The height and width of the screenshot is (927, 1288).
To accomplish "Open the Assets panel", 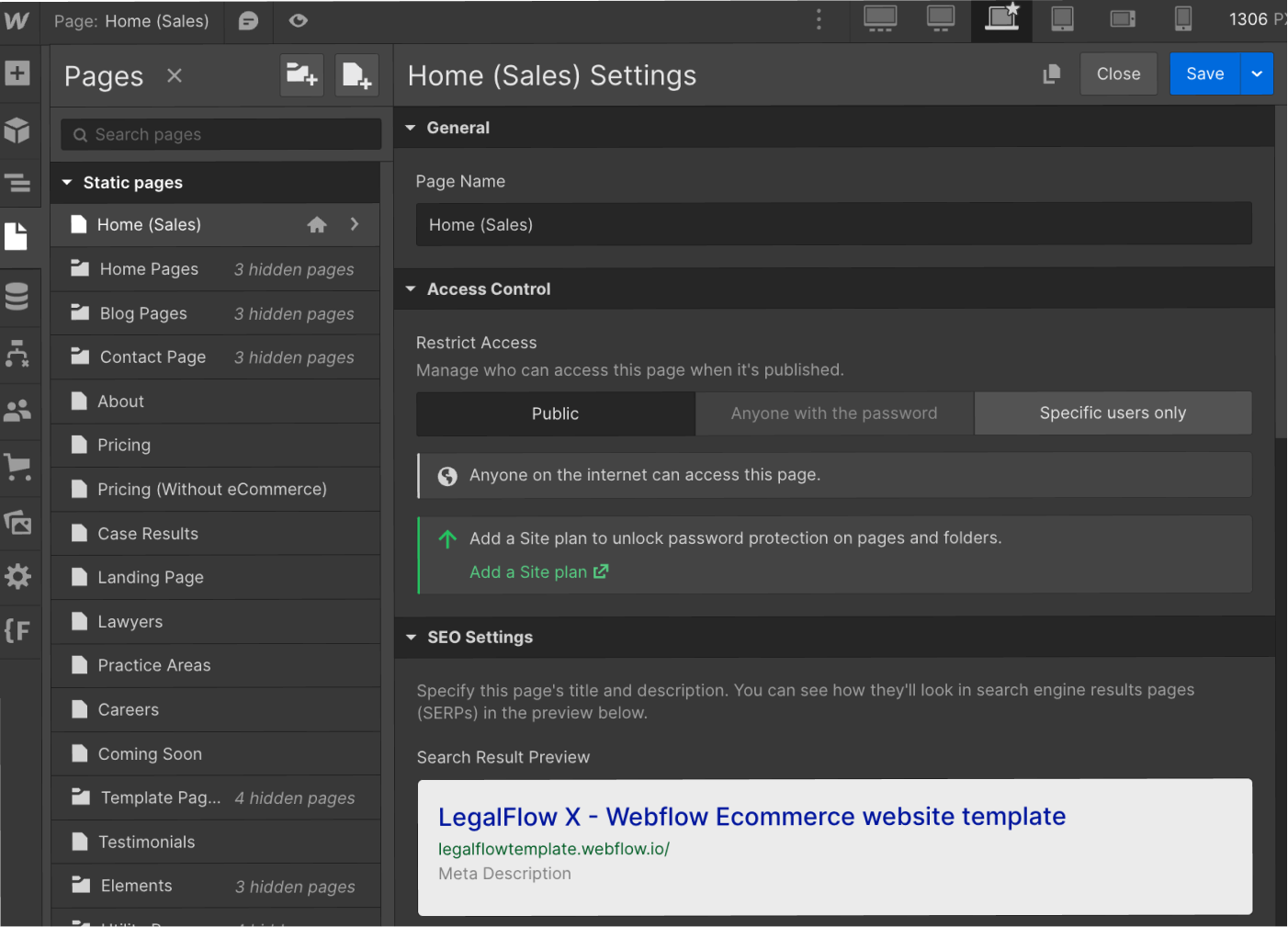I will coord(18,522).
